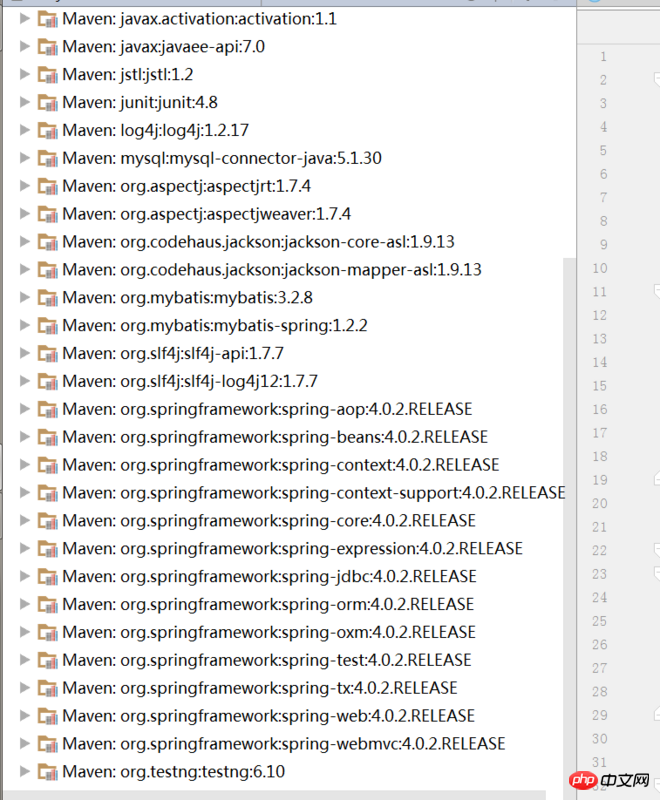Click library icon for spring-context-support:4.0.2.RELEASE
This screenshot has height=800, width=660.
(47, 493)
